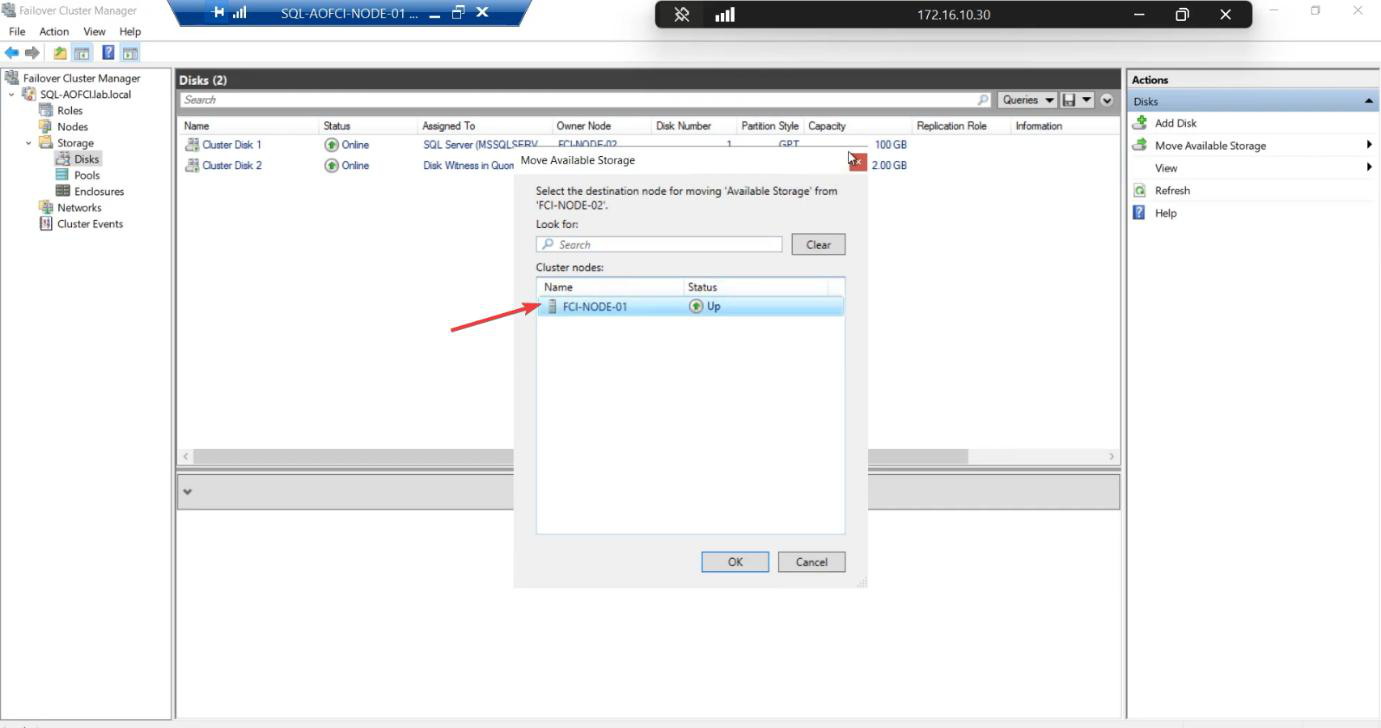Close the Move Available Storage dialog
1381x728 pixels.
pyautogui.click(x=856, y=161)
